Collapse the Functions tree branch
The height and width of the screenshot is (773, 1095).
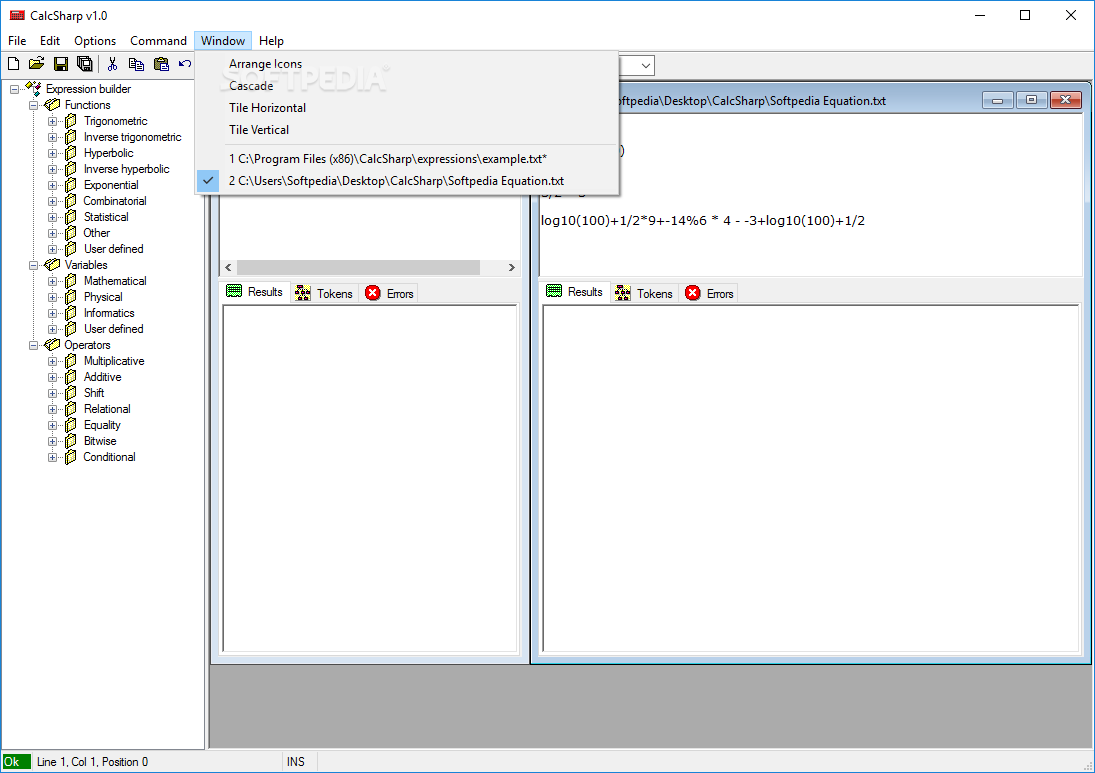pyautogui.click(x=33, y=105)
